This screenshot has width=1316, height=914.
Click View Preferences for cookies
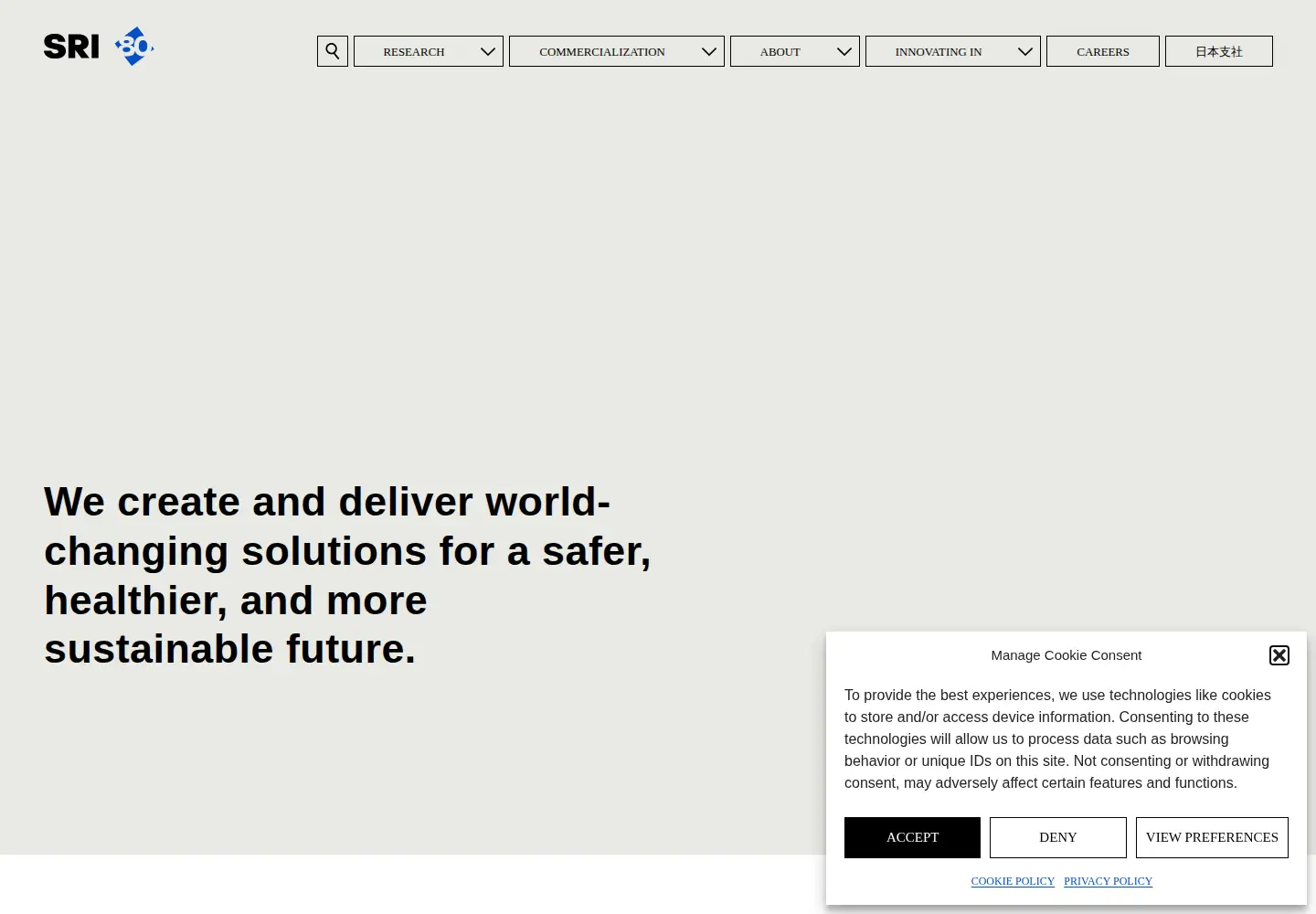(1212, 837)
